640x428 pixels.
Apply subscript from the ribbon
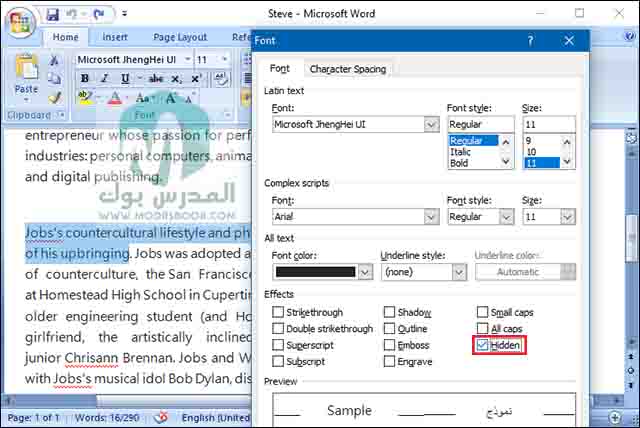pos(176,79)
